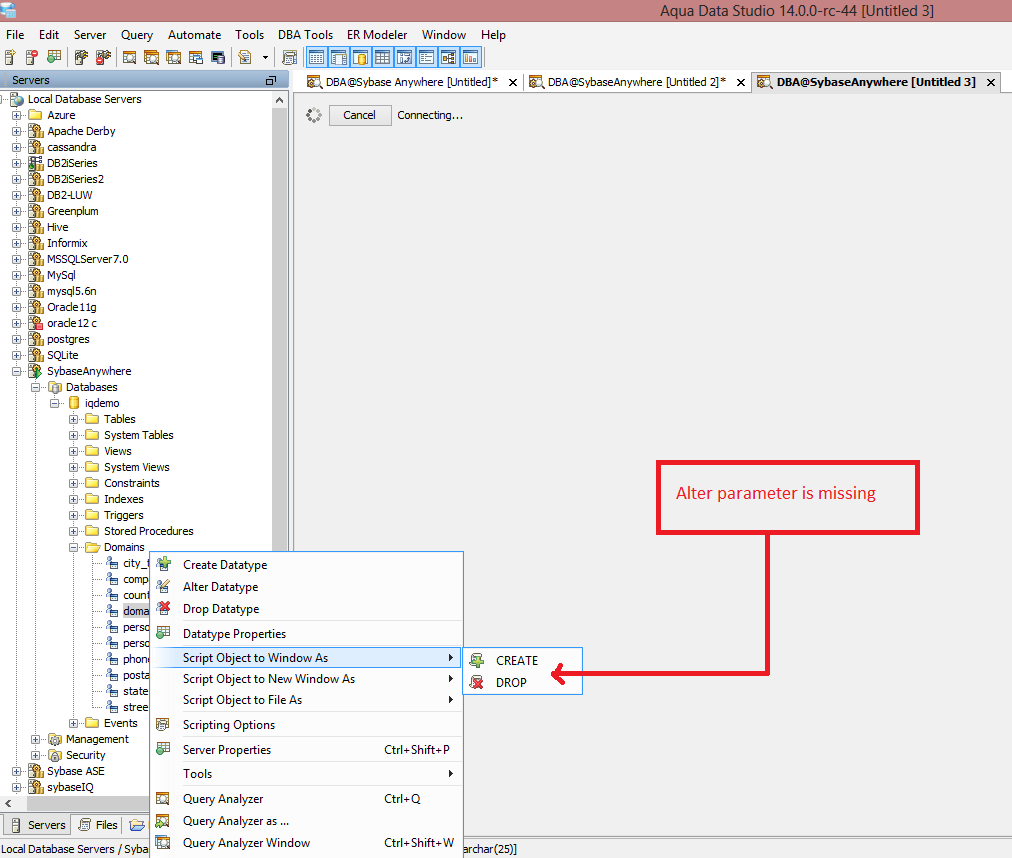
Task: Click the Register Server toolbar icon
Action: pyautogui.click(x=10, y=57)
